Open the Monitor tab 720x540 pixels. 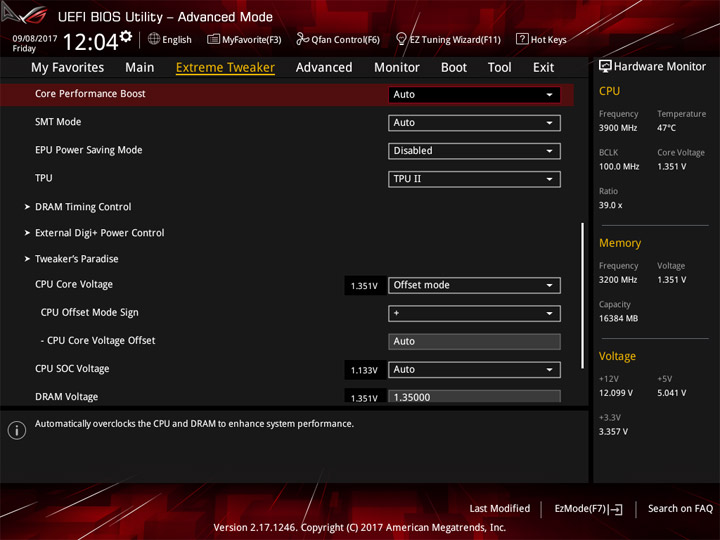[397, 68]
